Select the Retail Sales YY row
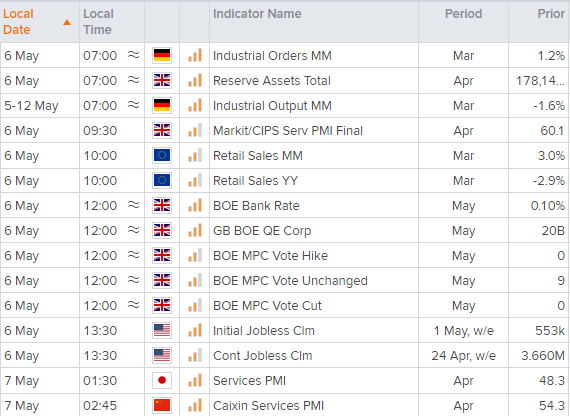The image size is (570, 416). tap(285, 181)
